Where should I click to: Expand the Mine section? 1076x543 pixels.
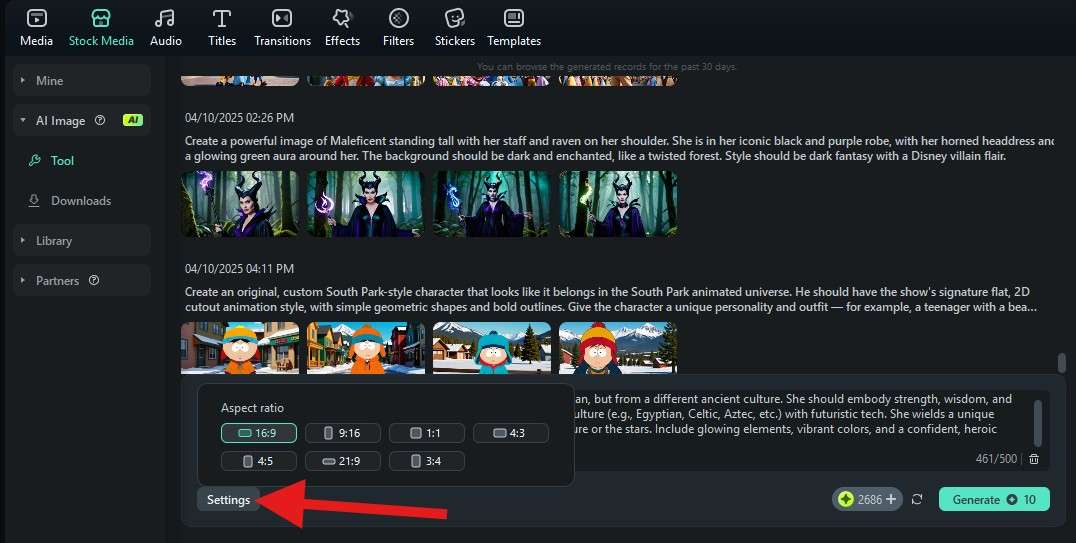(82, 80)
